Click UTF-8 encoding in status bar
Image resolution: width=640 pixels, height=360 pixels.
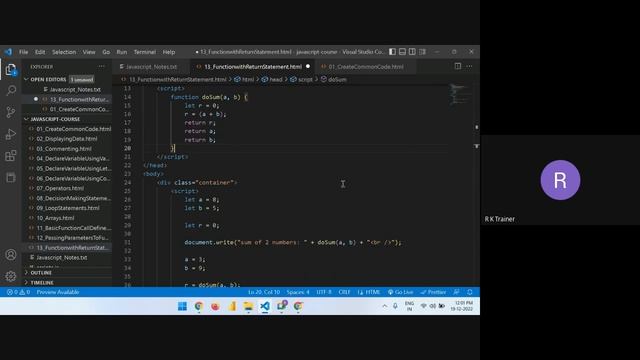coord(324,292)
